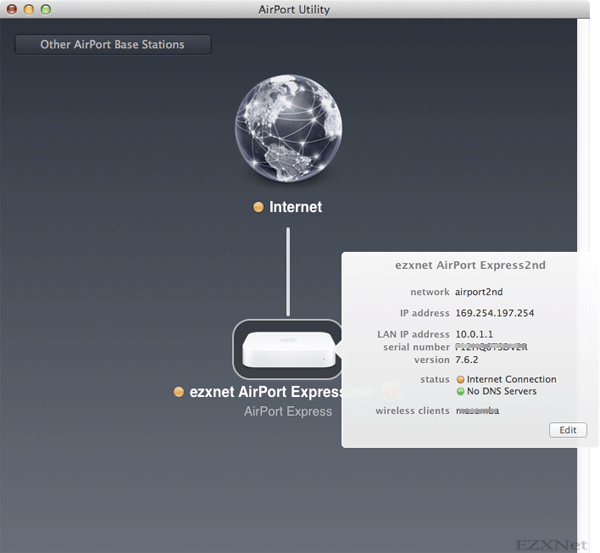The height and width of the screenshot is (553, 600).
Task: Minimize the AirPort Utility window
Action: click(x=29, y=9)
